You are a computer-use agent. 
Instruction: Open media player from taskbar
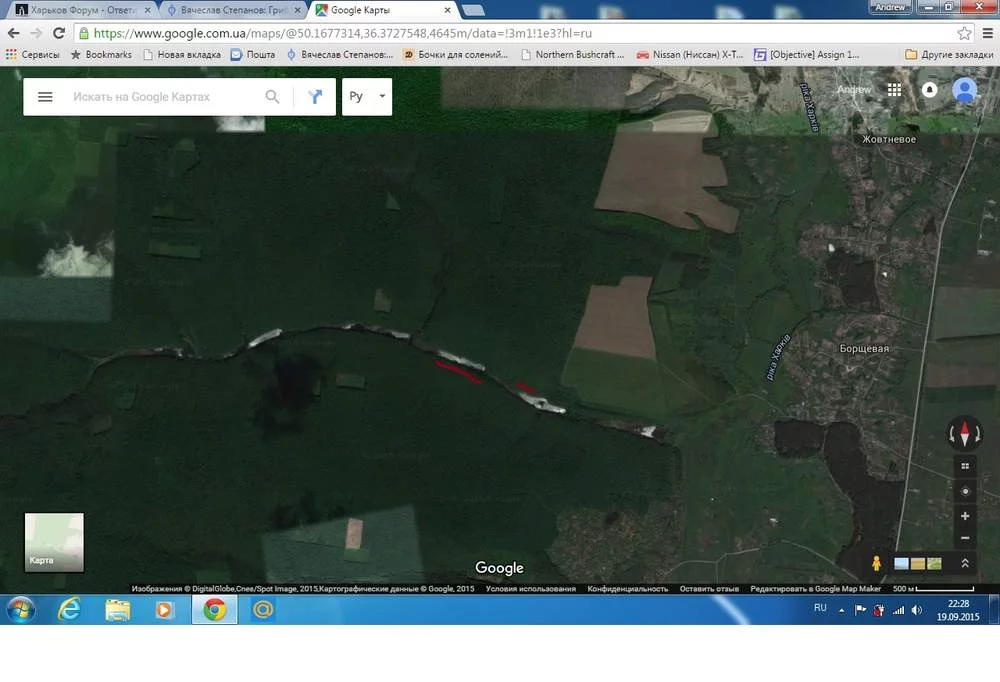pyautogui.click(x=164, y=610)
